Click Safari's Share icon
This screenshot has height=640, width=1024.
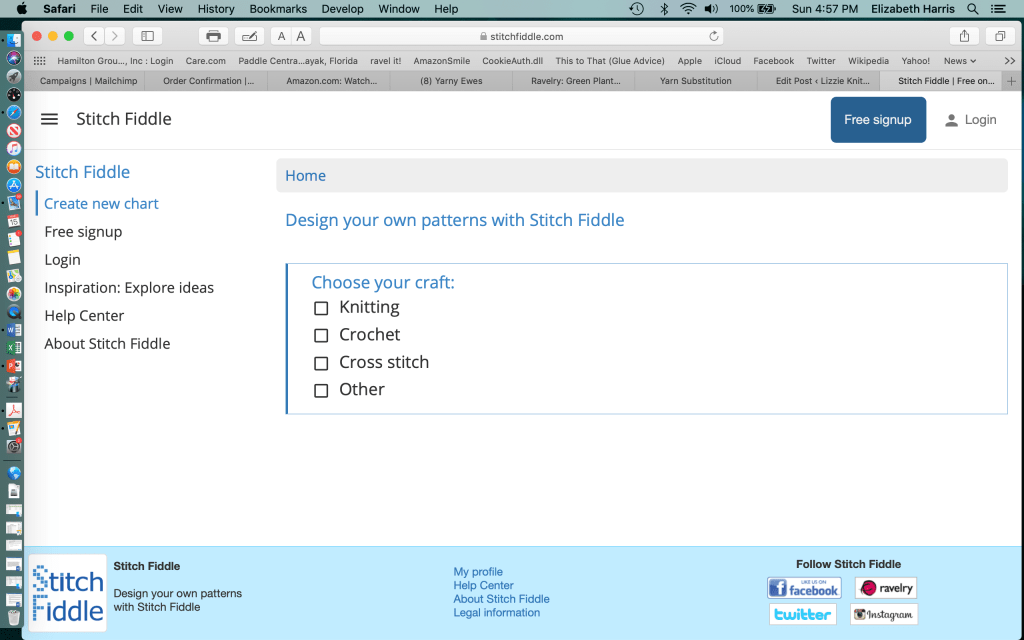click(964, 36)
